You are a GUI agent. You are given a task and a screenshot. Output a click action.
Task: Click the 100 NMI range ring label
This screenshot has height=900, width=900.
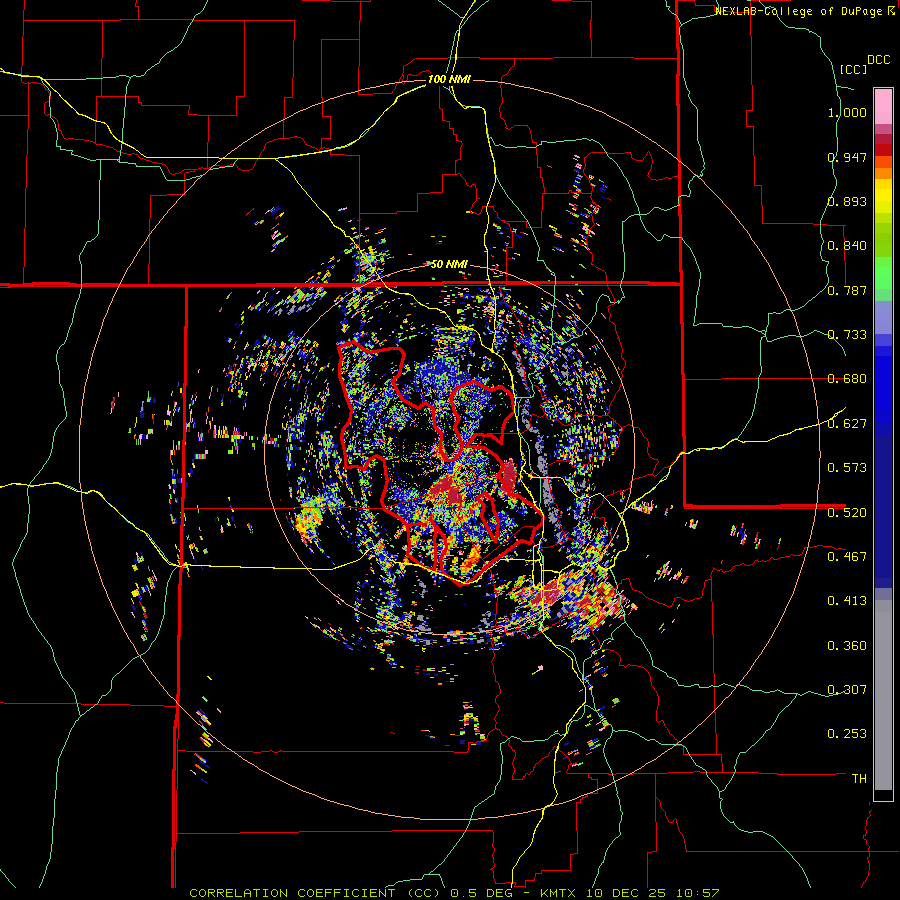[449, 79]
